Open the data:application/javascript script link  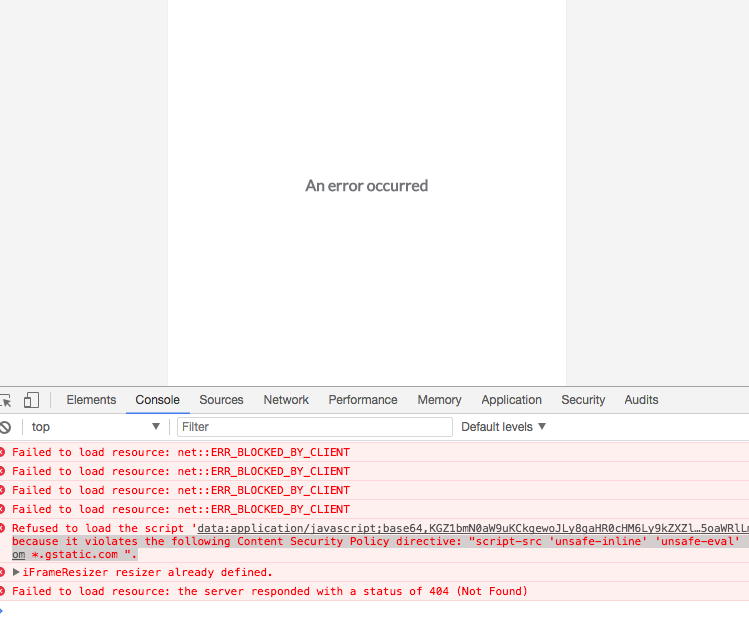tap(473, 528)
